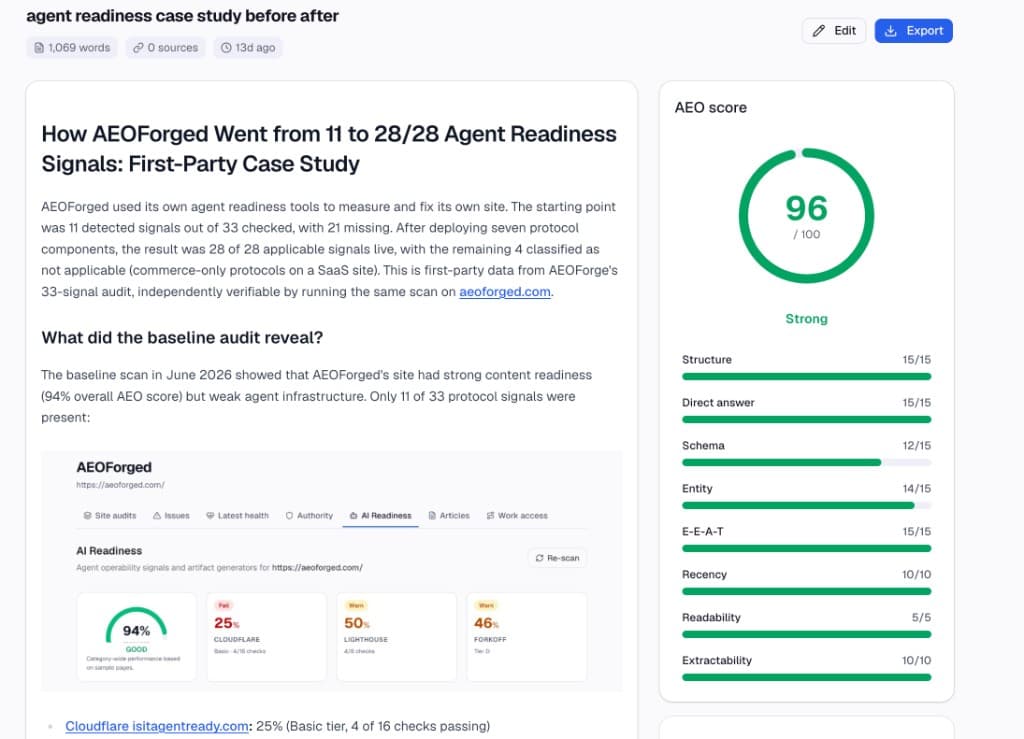1024x739 pixels.
Task: Click the warning triangle icon on Issues
Action: tap(157, 516)
